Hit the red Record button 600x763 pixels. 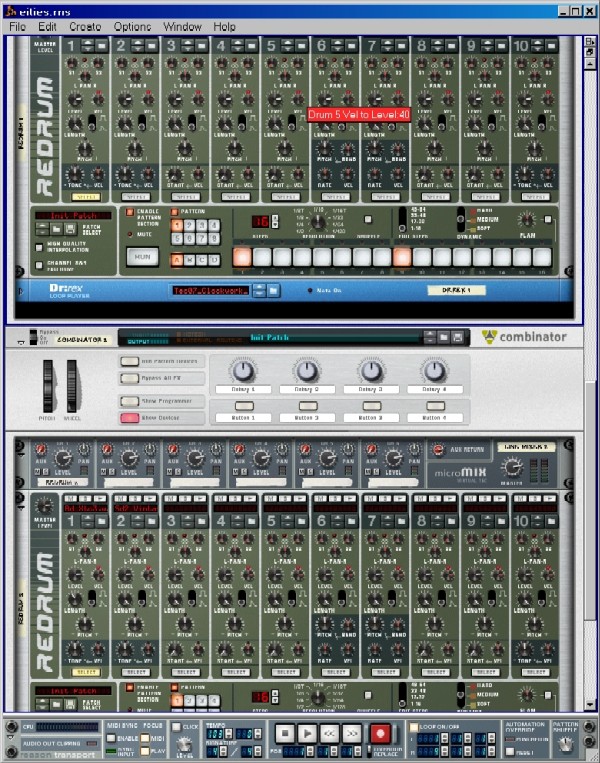pyautogui.click(x=380, y=733)
